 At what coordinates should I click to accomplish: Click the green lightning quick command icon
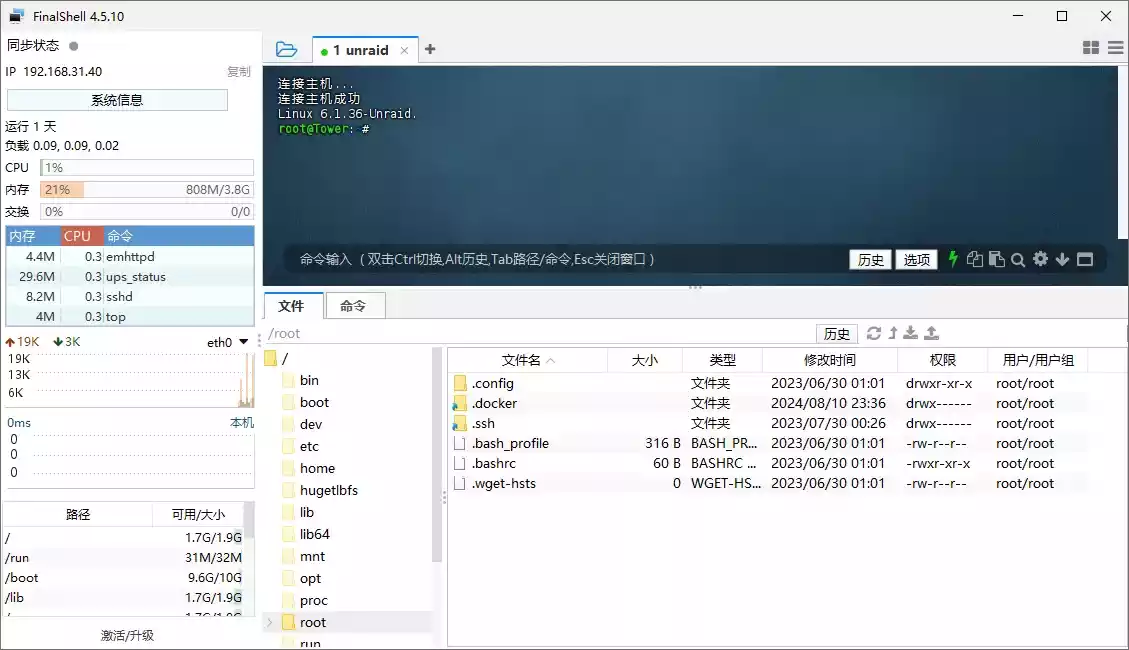(x=953, y=259)
